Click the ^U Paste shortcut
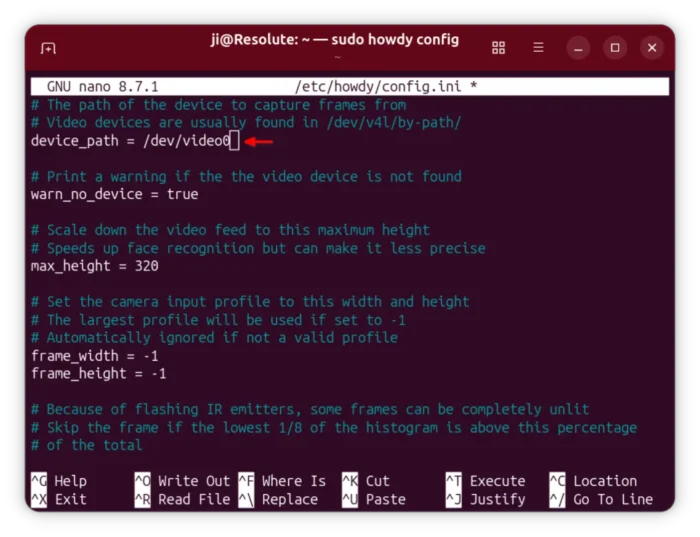Screen dimensions: 700x537 (x=373, y=499)
